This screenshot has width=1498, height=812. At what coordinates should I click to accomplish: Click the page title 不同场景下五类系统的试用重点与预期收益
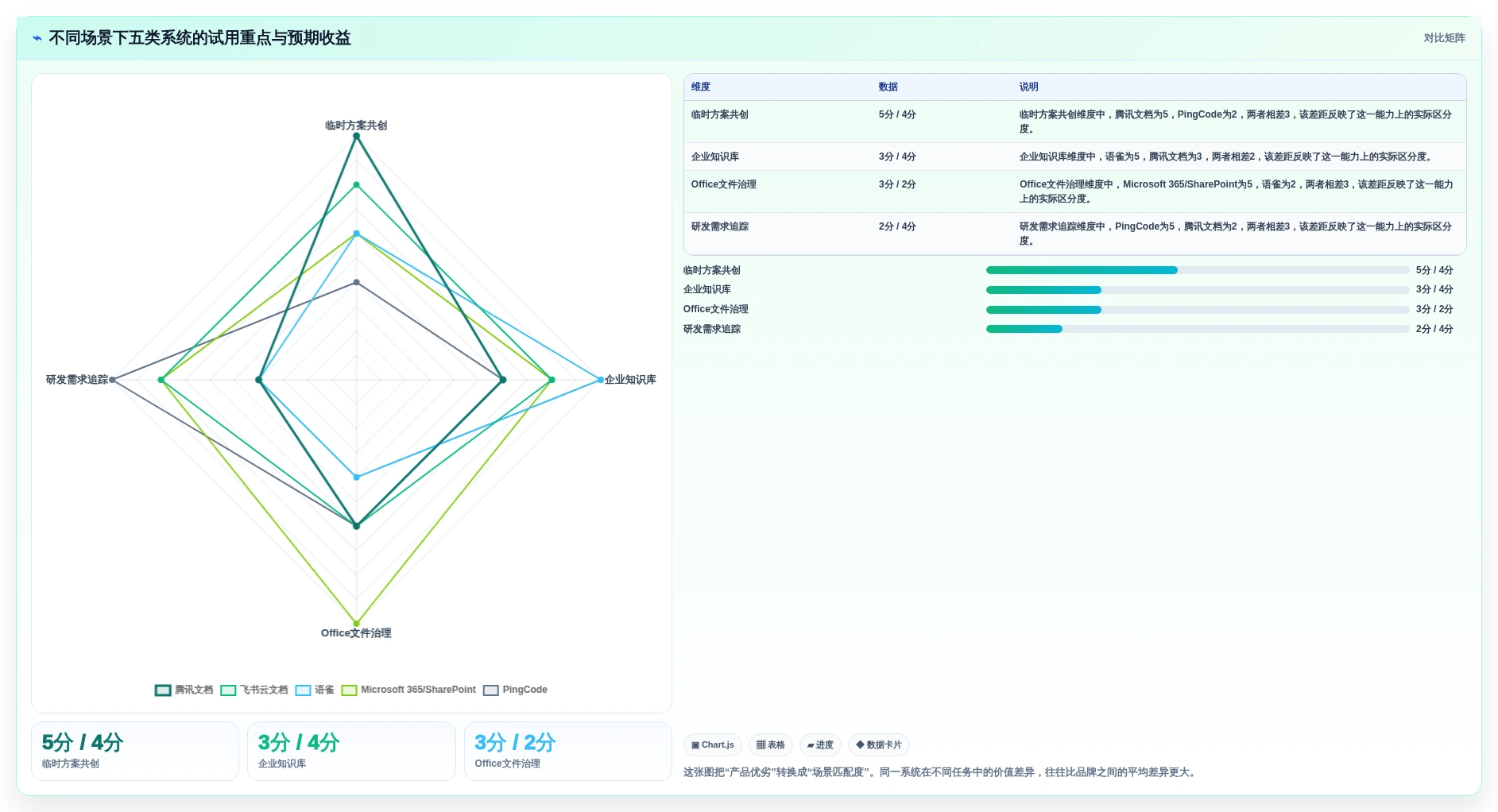[199, 38]
